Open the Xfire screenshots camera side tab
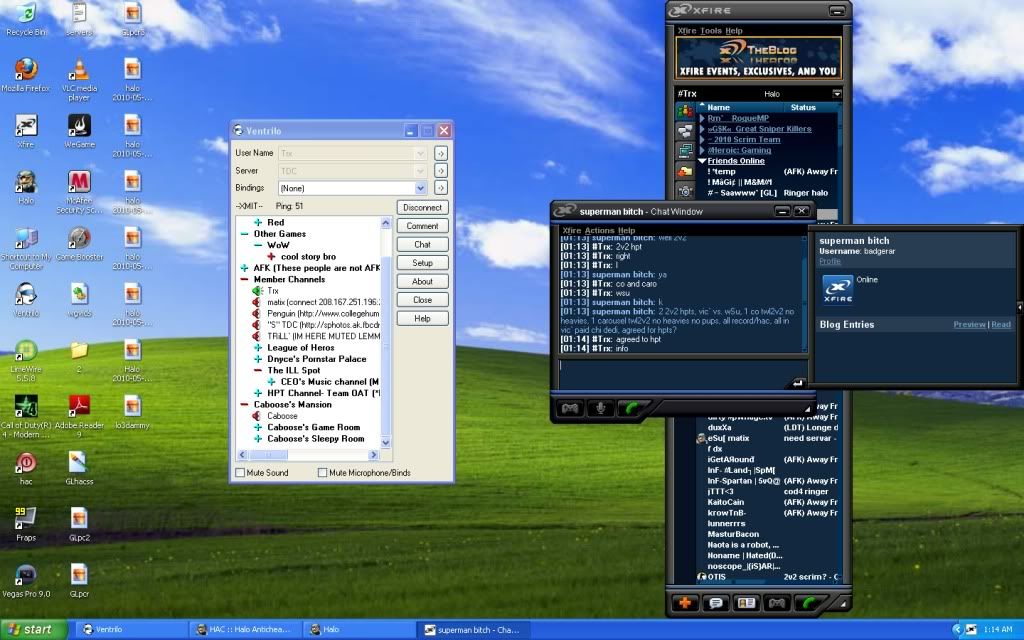 tap(685, 191)
